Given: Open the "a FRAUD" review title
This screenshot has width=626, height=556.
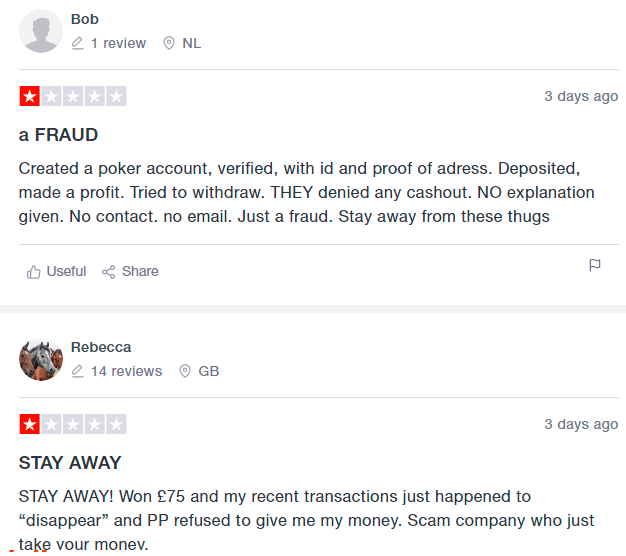Looking at the screenshot, I should tap(58, 135).
